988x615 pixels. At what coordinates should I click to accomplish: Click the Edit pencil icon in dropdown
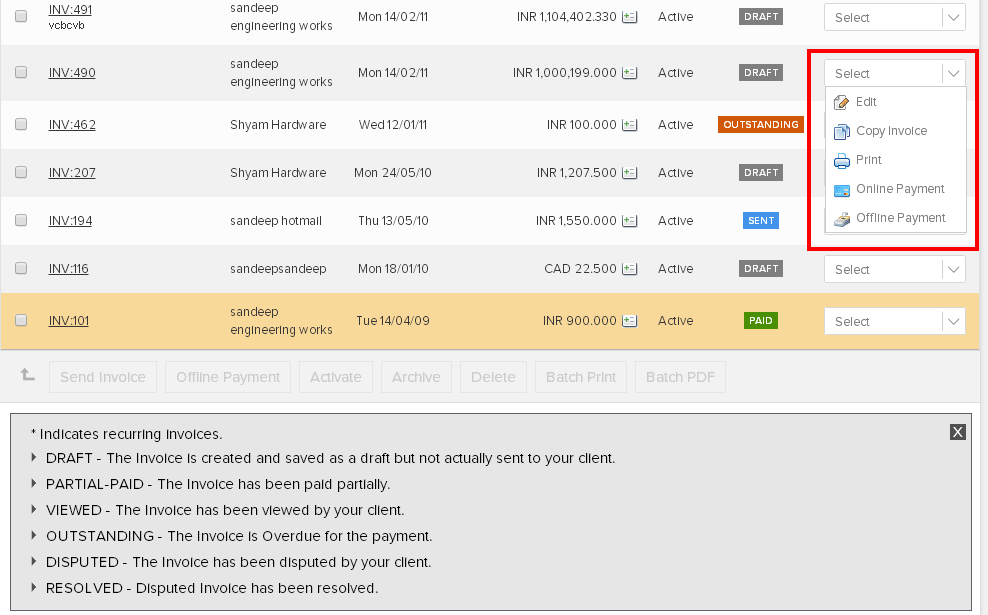tap(841, 102)
